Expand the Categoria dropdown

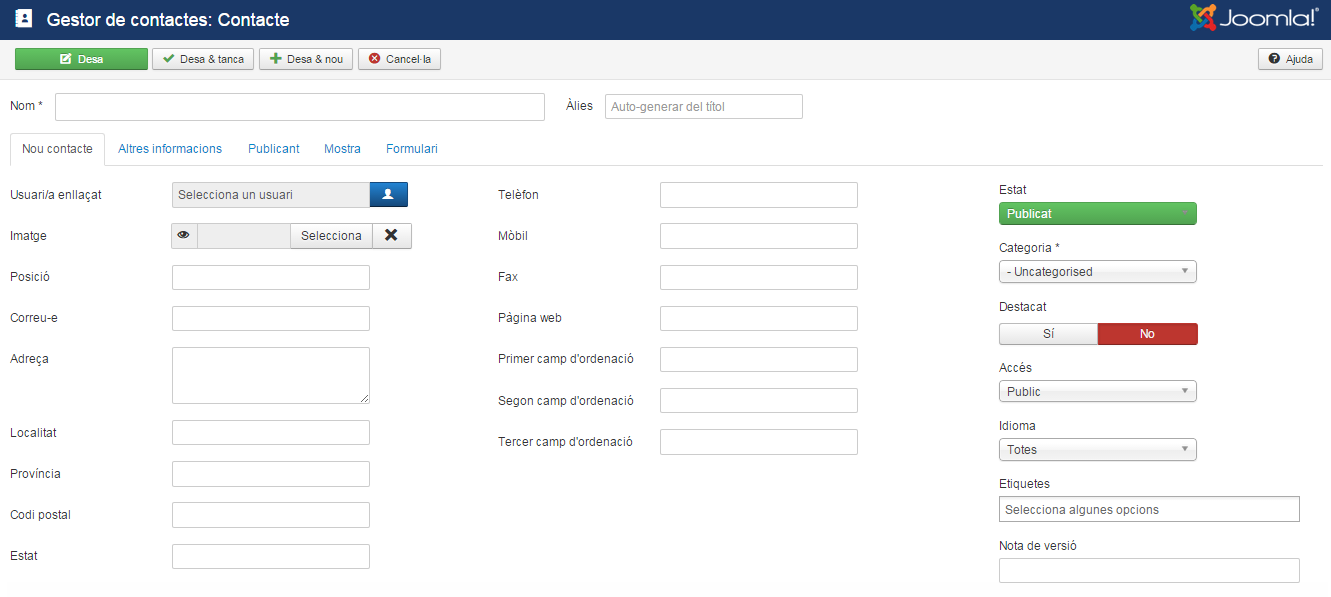(1097, 272)
